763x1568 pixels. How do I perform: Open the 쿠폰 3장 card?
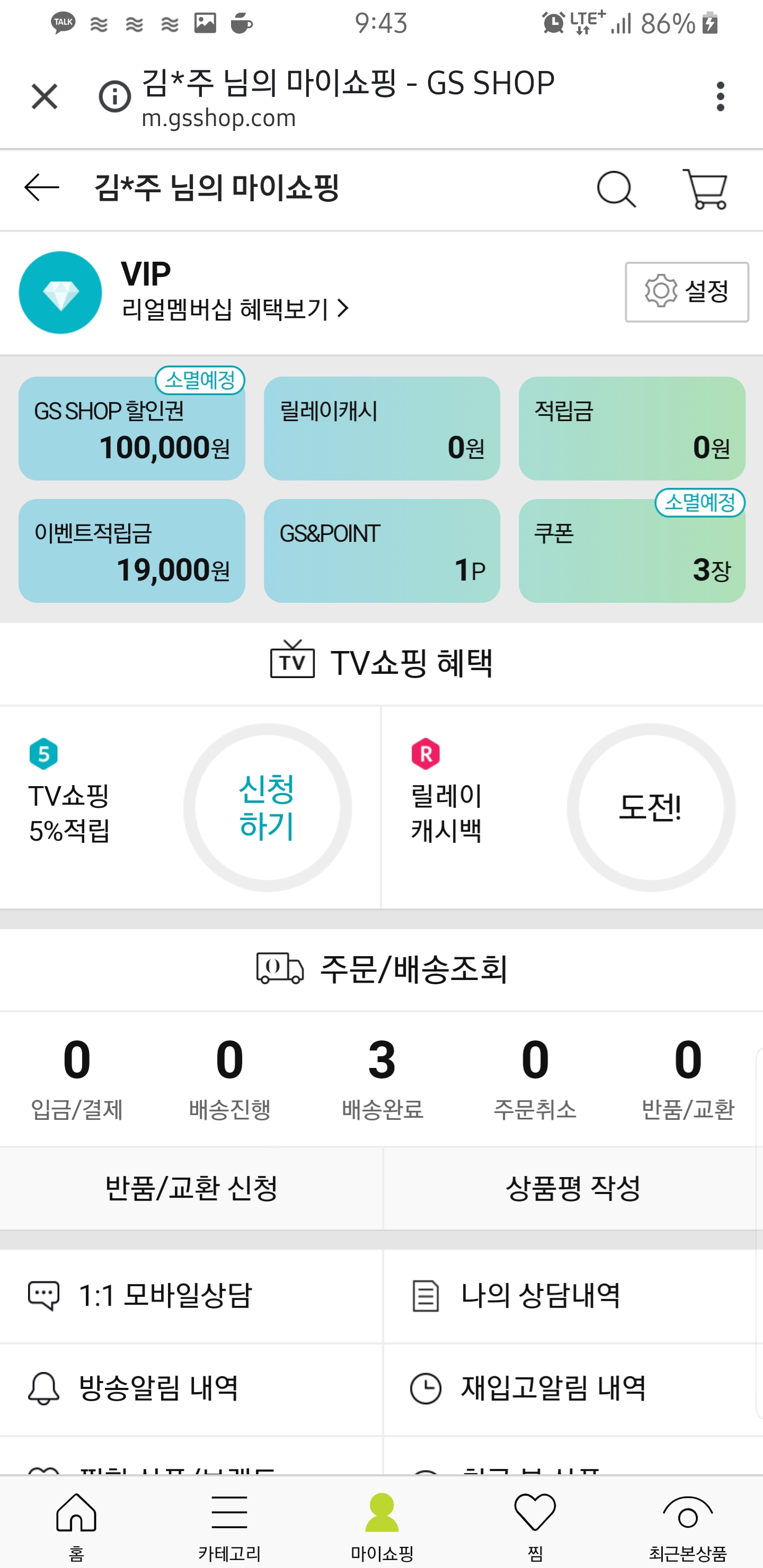(x=632, y=551)
